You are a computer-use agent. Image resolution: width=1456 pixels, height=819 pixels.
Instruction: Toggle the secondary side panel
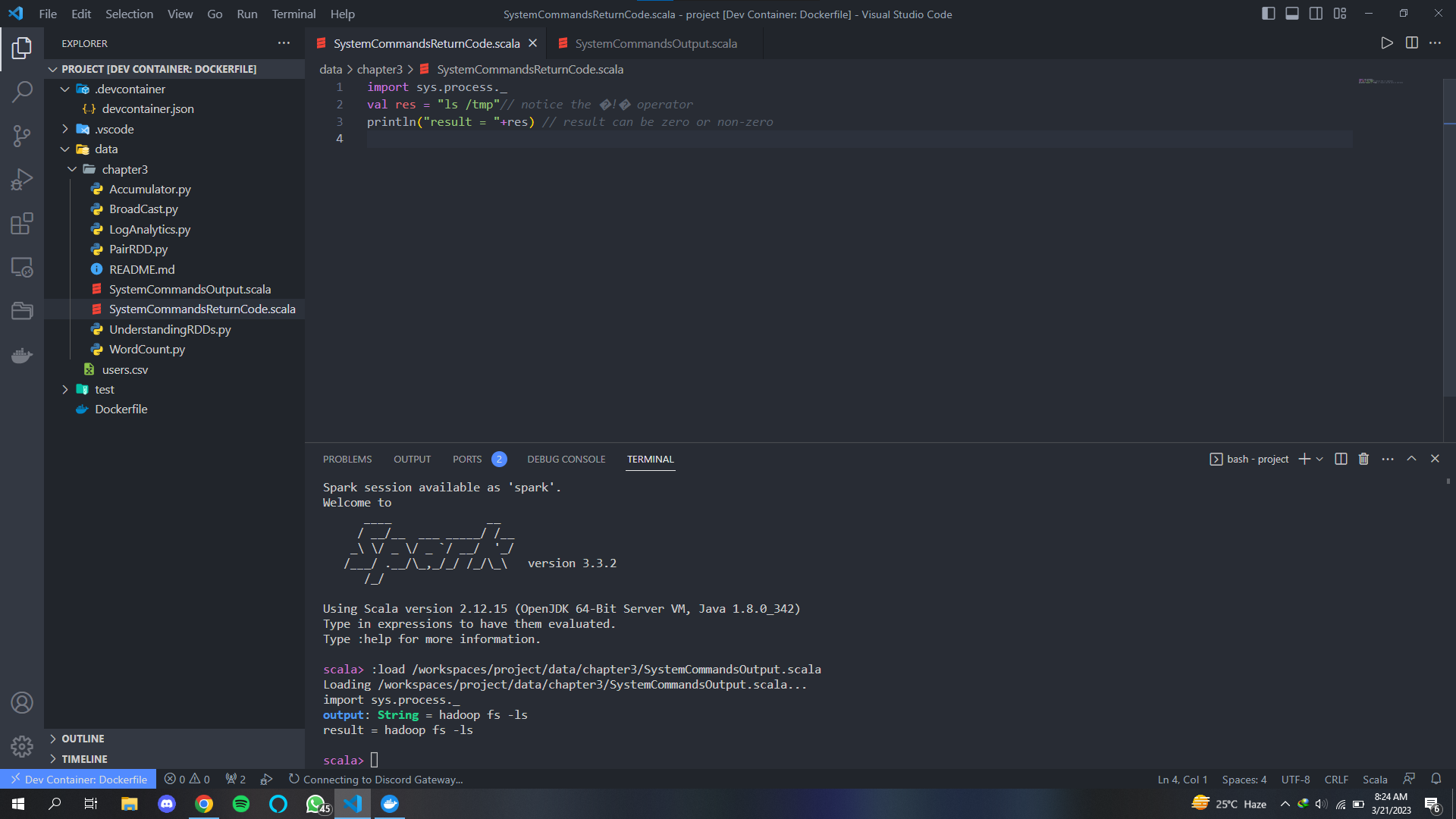(1315, 13)
